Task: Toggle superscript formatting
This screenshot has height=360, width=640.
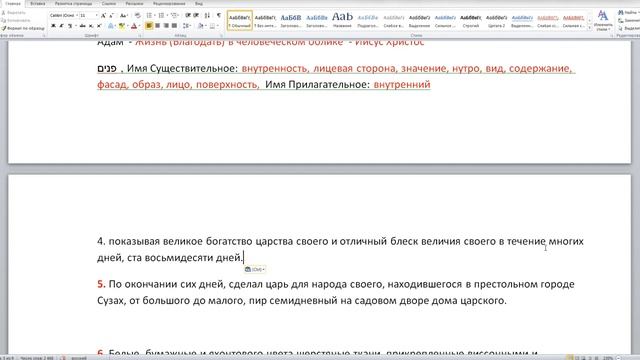Action: [99, 26]
